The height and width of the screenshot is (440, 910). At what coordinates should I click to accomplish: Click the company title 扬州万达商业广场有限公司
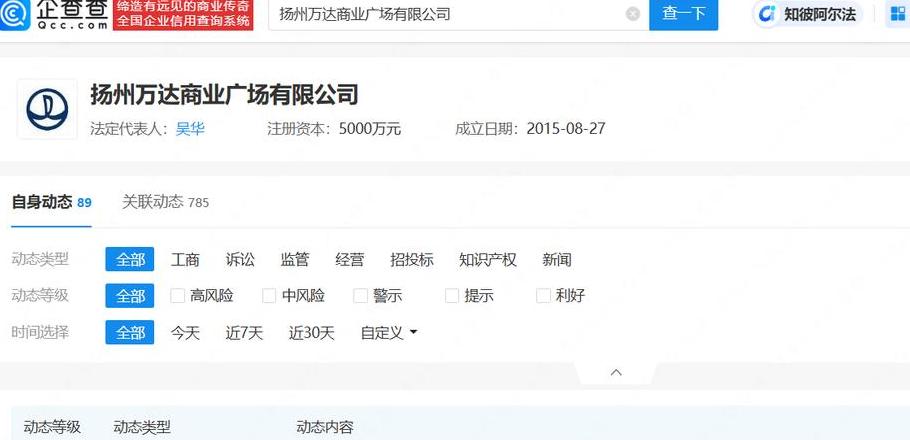[x=225, y=95]
